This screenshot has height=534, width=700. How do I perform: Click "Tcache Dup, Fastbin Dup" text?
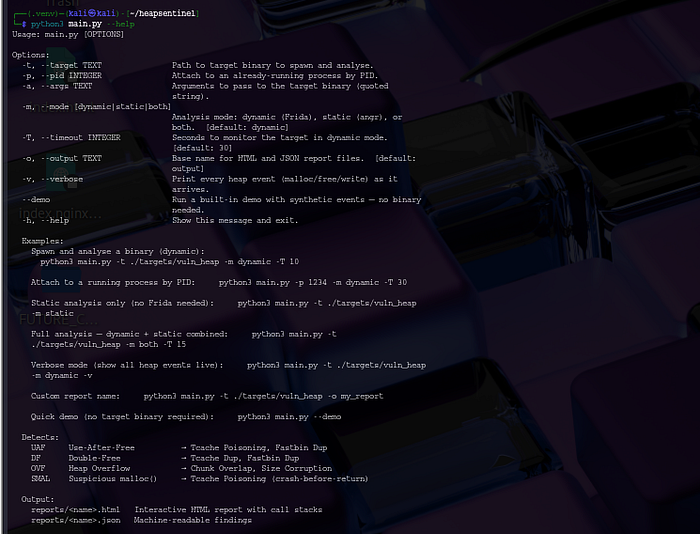pyautogui.click(x=245, y=458)
